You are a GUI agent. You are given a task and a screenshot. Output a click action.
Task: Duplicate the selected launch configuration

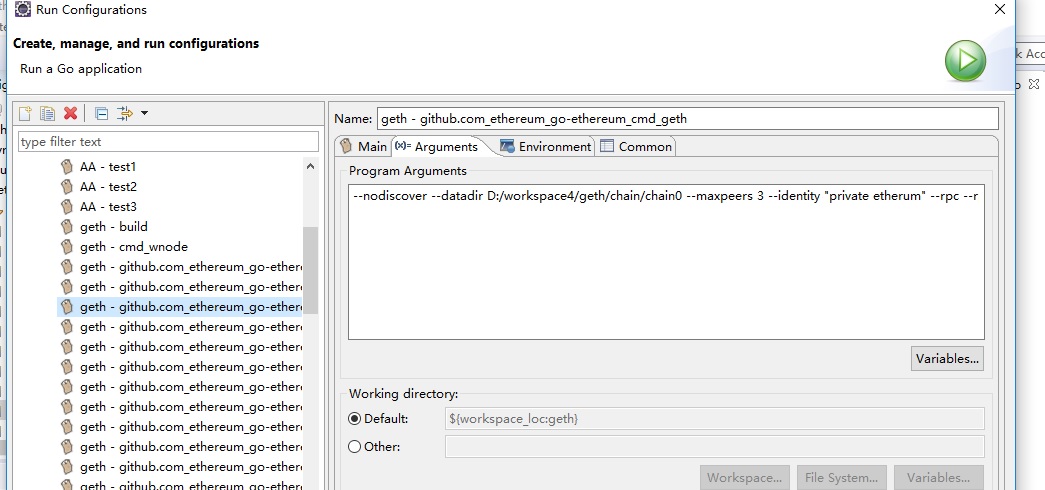pyautogui.click(x=47, y=113)
